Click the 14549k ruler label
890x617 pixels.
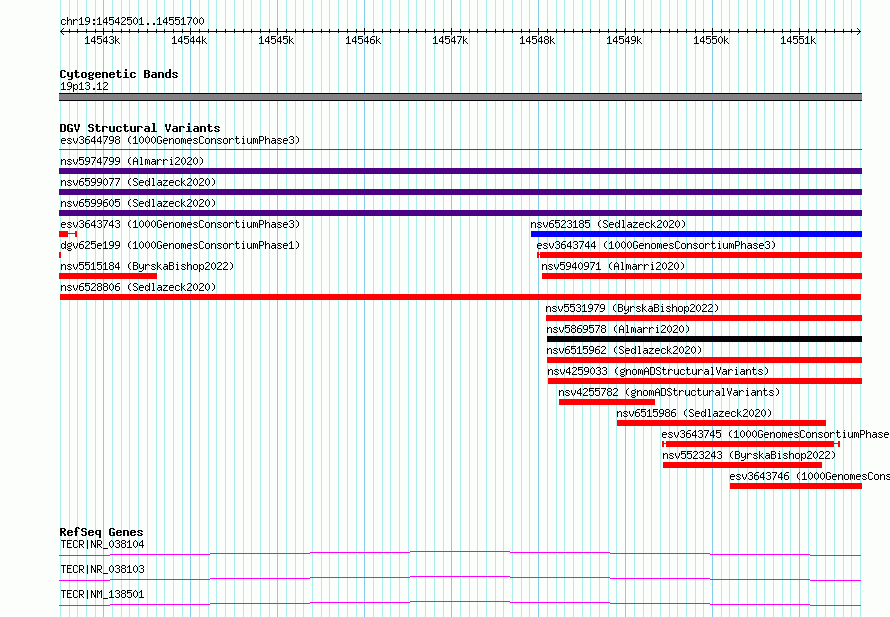pos(624,40)
